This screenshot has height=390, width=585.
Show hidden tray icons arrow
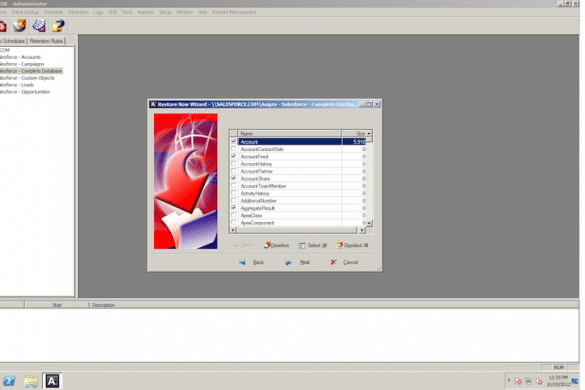(x=509, y=381)
